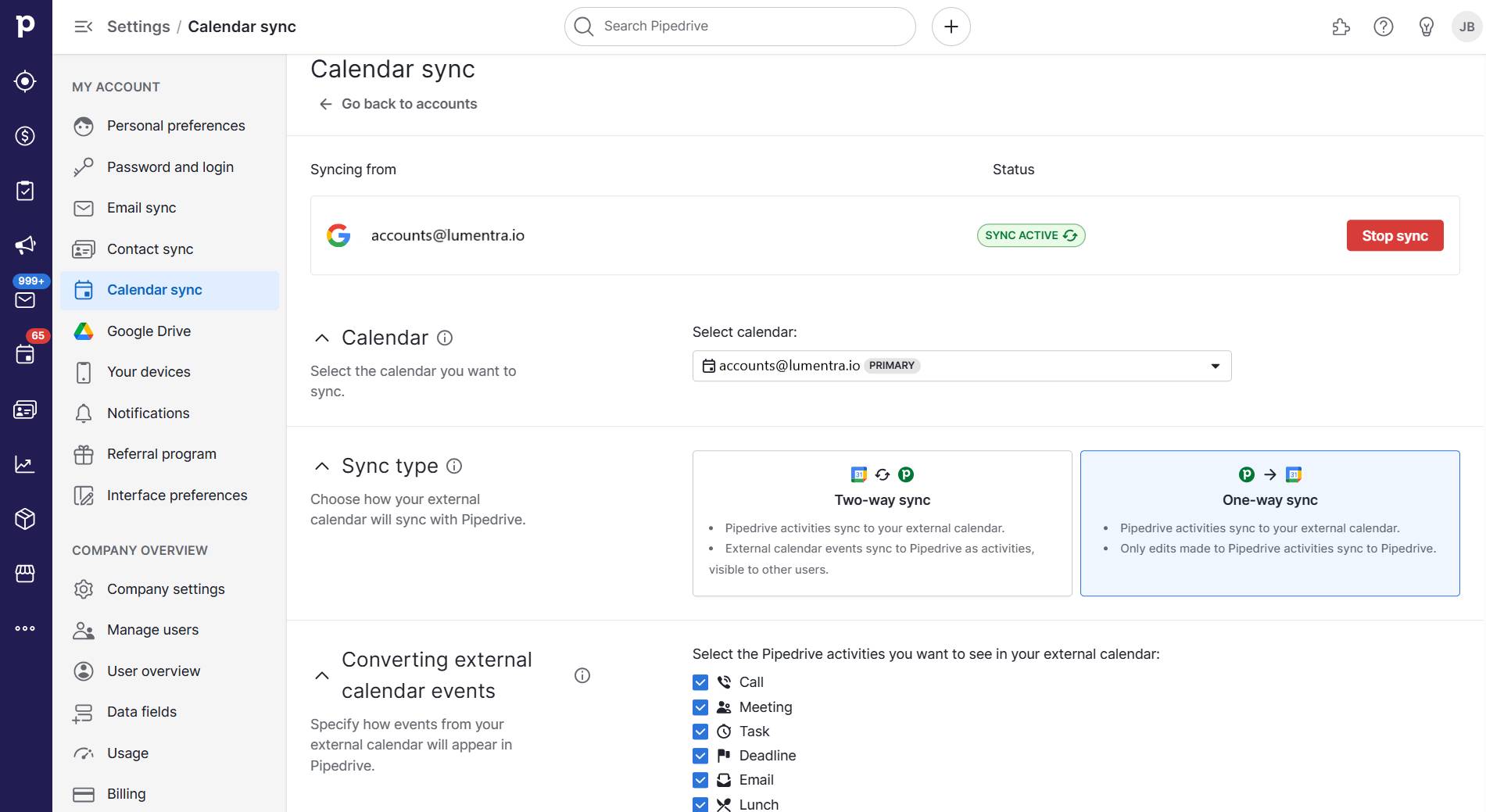Uncheck the Lunch activity type
Image resolution: width=1486 pixels, height=812 pixels.
coord(700,804)
